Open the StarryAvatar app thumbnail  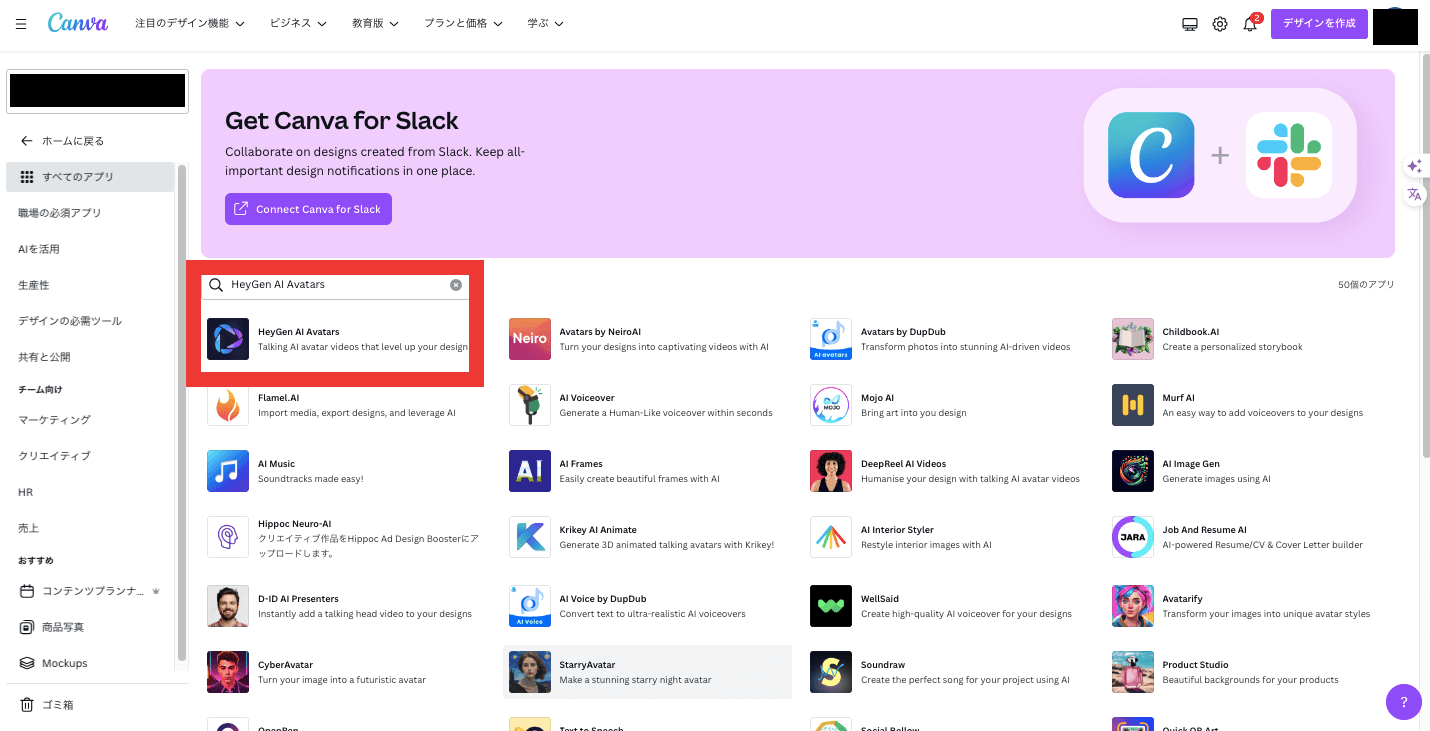pos(530,672)
